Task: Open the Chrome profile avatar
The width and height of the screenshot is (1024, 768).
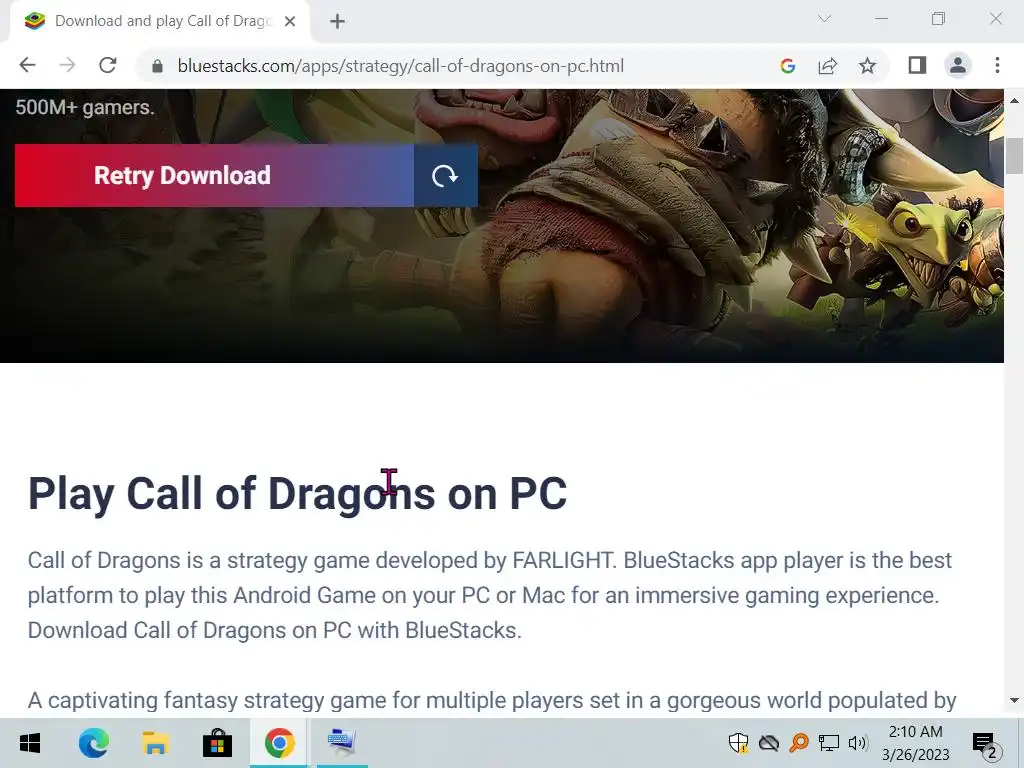Action: coord(958,65)
